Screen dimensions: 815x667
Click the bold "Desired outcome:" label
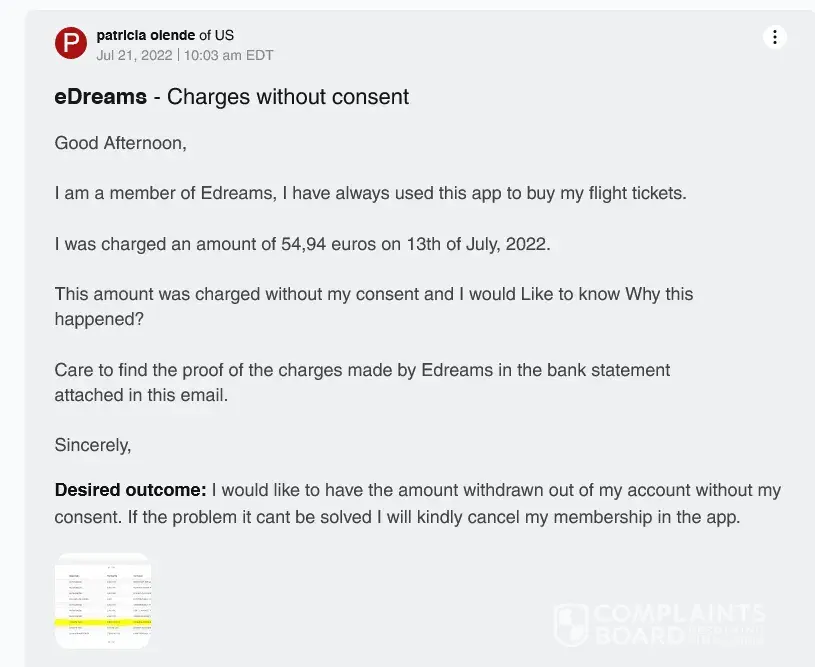130,491
